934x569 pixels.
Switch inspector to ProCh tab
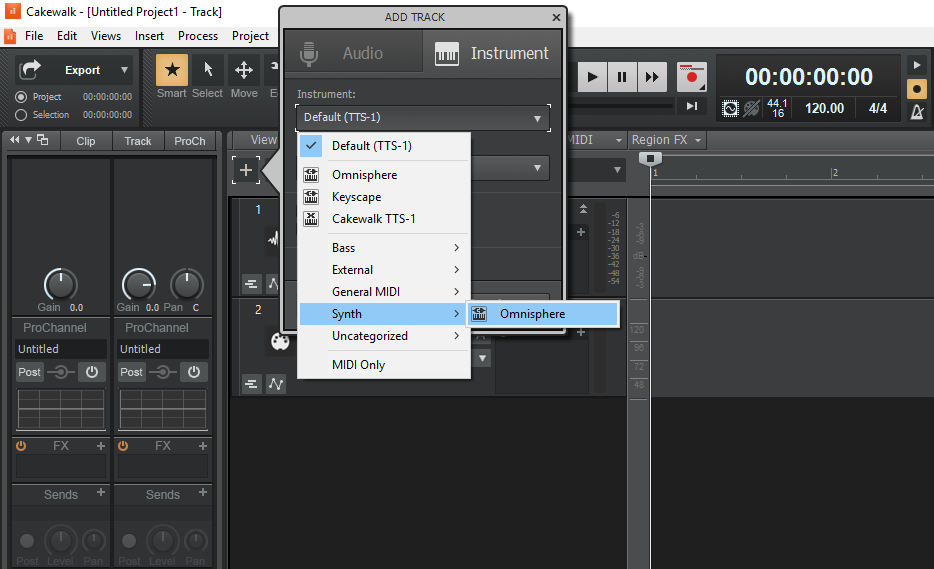(x=189, y=141)
